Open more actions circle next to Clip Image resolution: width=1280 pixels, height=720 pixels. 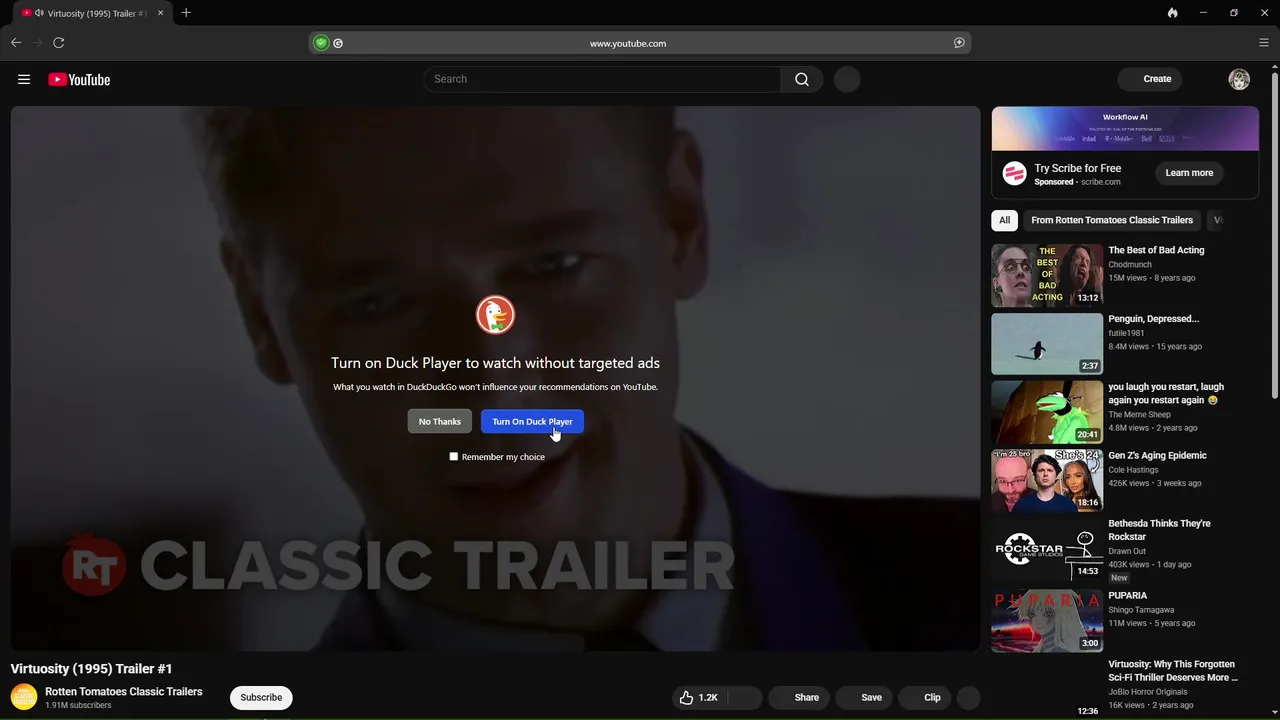tap(968, 698)
